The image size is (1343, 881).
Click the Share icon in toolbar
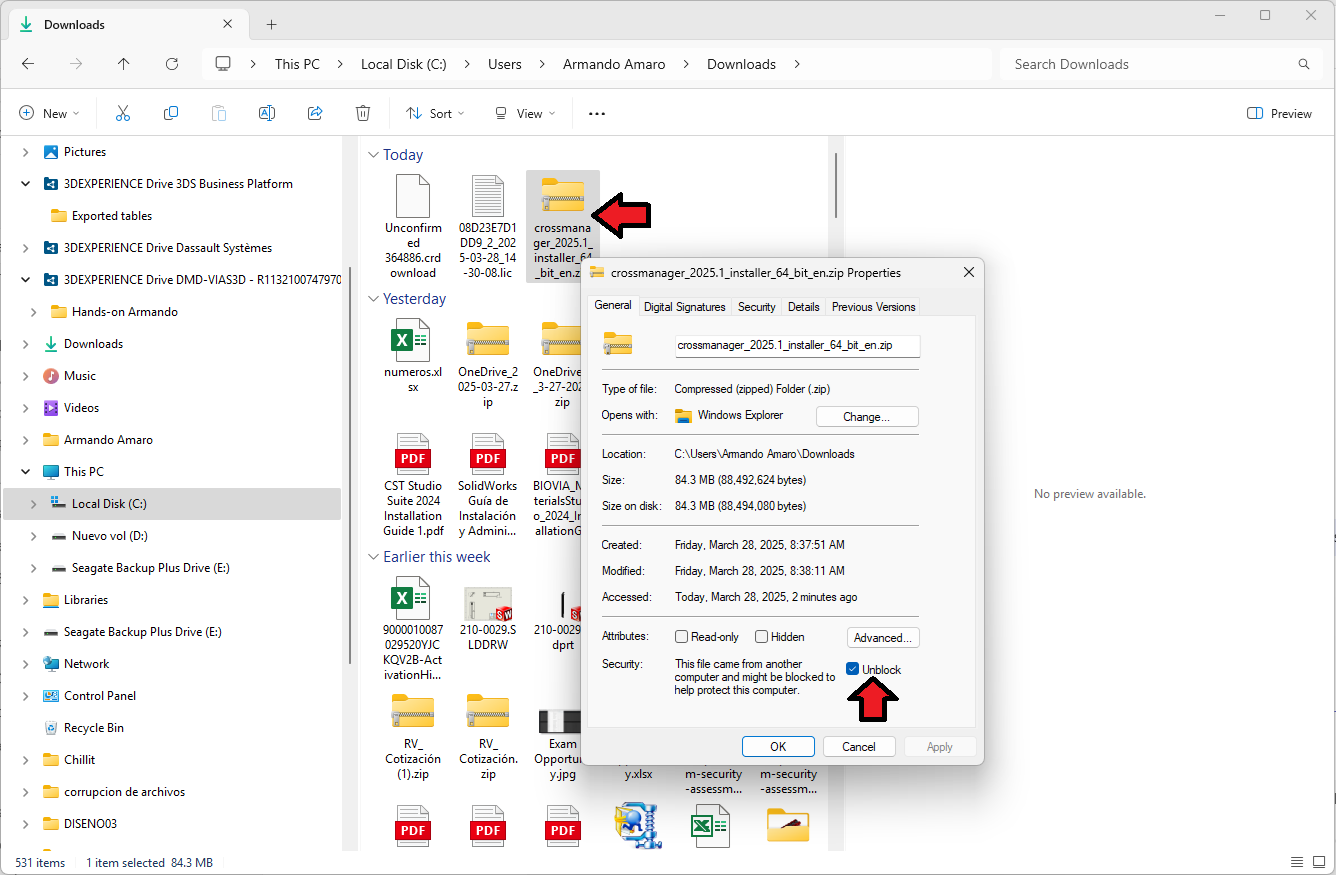click(x=315, y=114)
